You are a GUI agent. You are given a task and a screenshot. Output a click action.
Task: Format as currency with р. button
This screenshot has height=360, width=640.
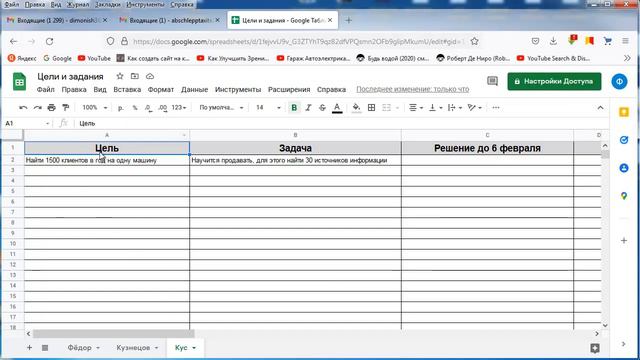tap(120, 108)
